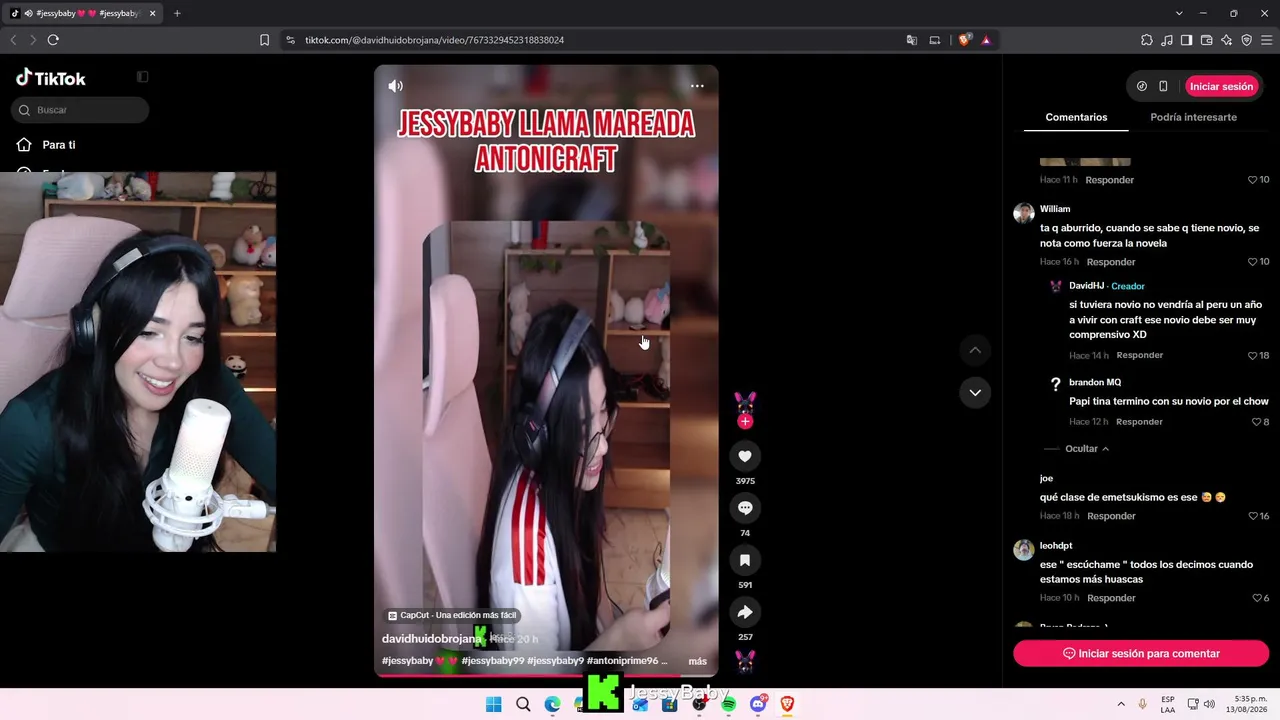The image size is (1280, 720).
Task: Click the TikTok logo
Action: tap(51, 78)
